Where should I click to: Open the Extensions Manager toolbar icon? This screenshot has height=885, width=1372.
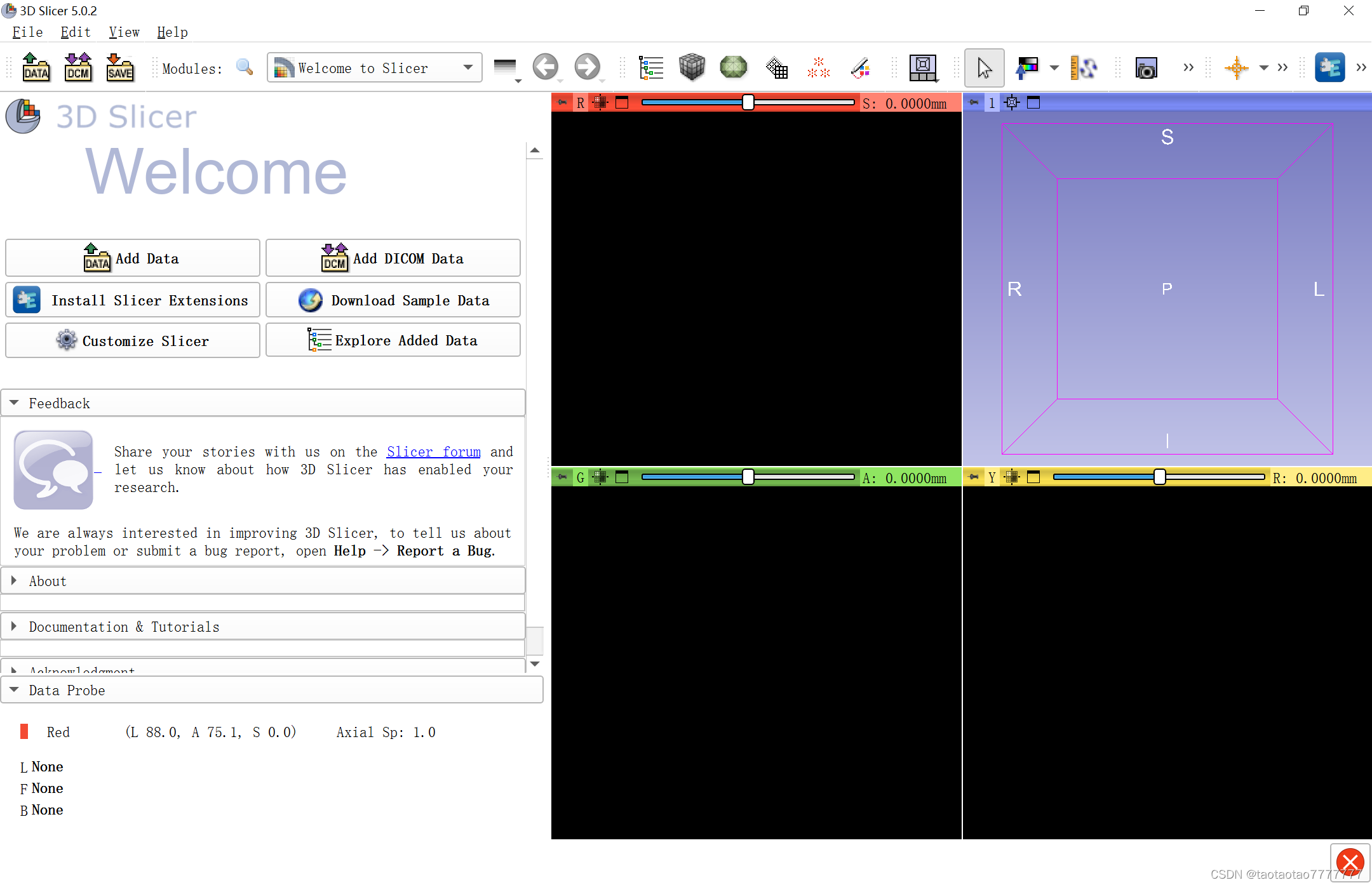click(x=1329, y=67)
